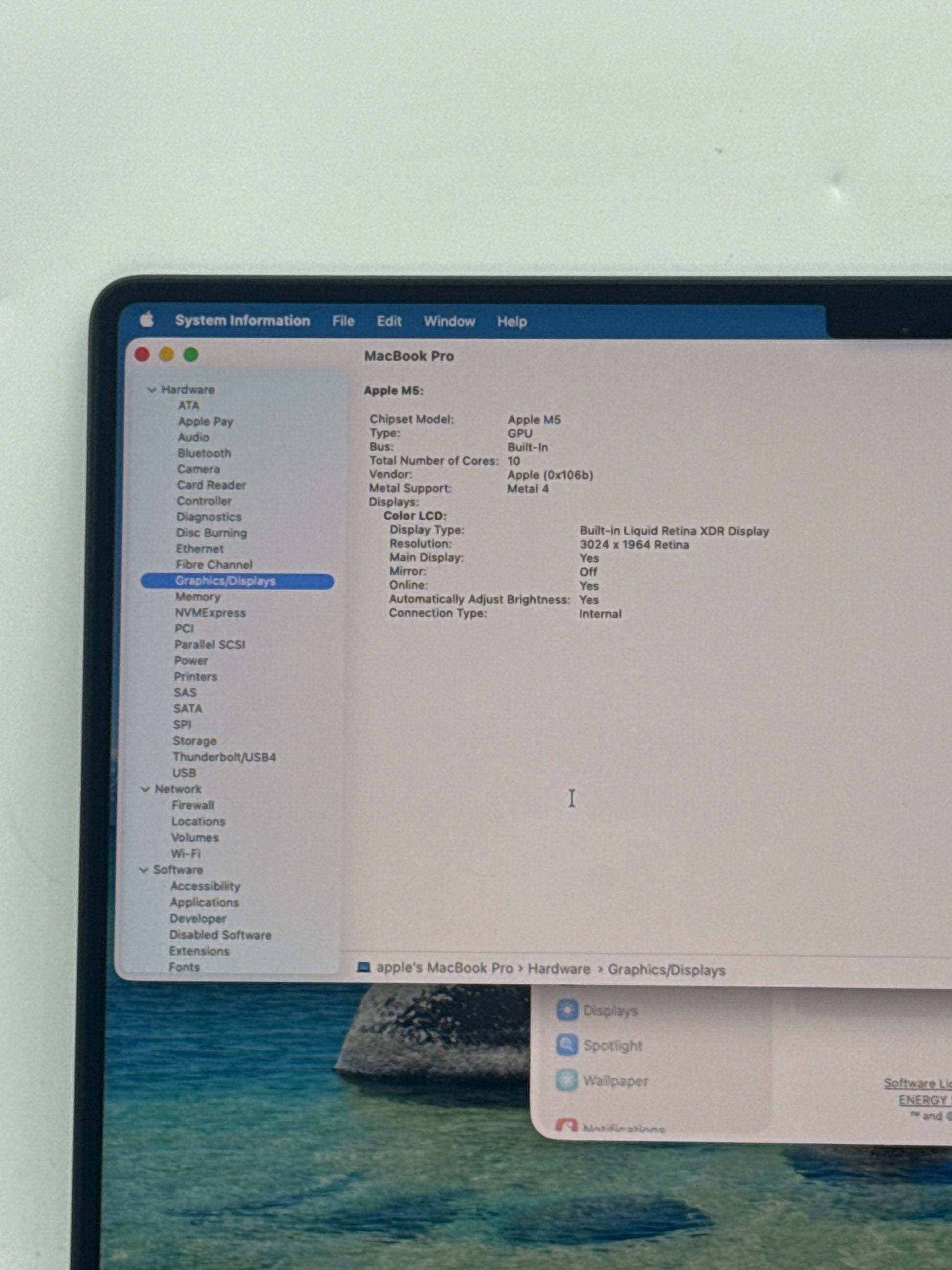Screen dimensions: 952x1270
Task: Collapse the Software section chevron
Action: click(143, 870)
